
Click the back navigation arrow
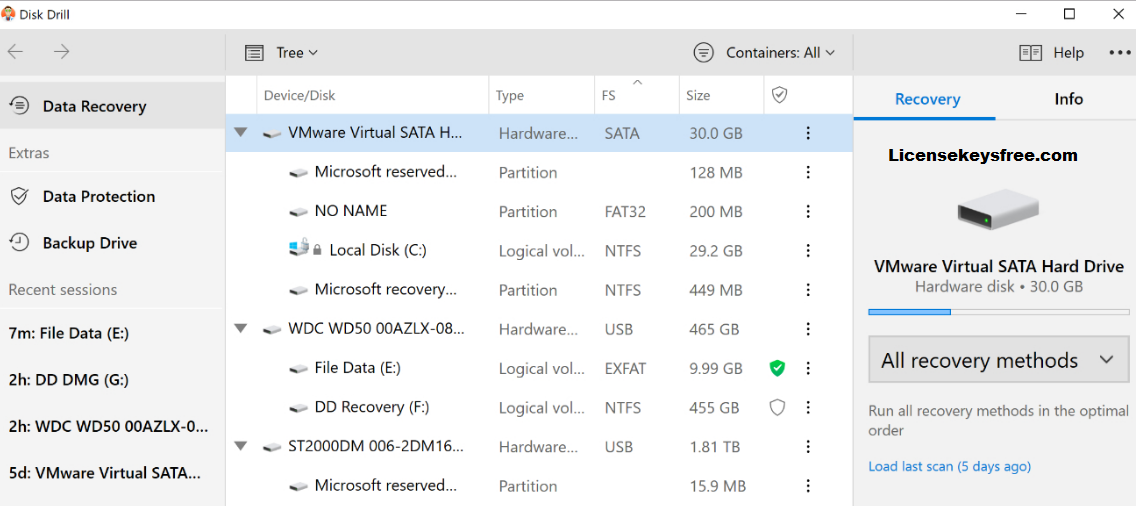[15, 51]
